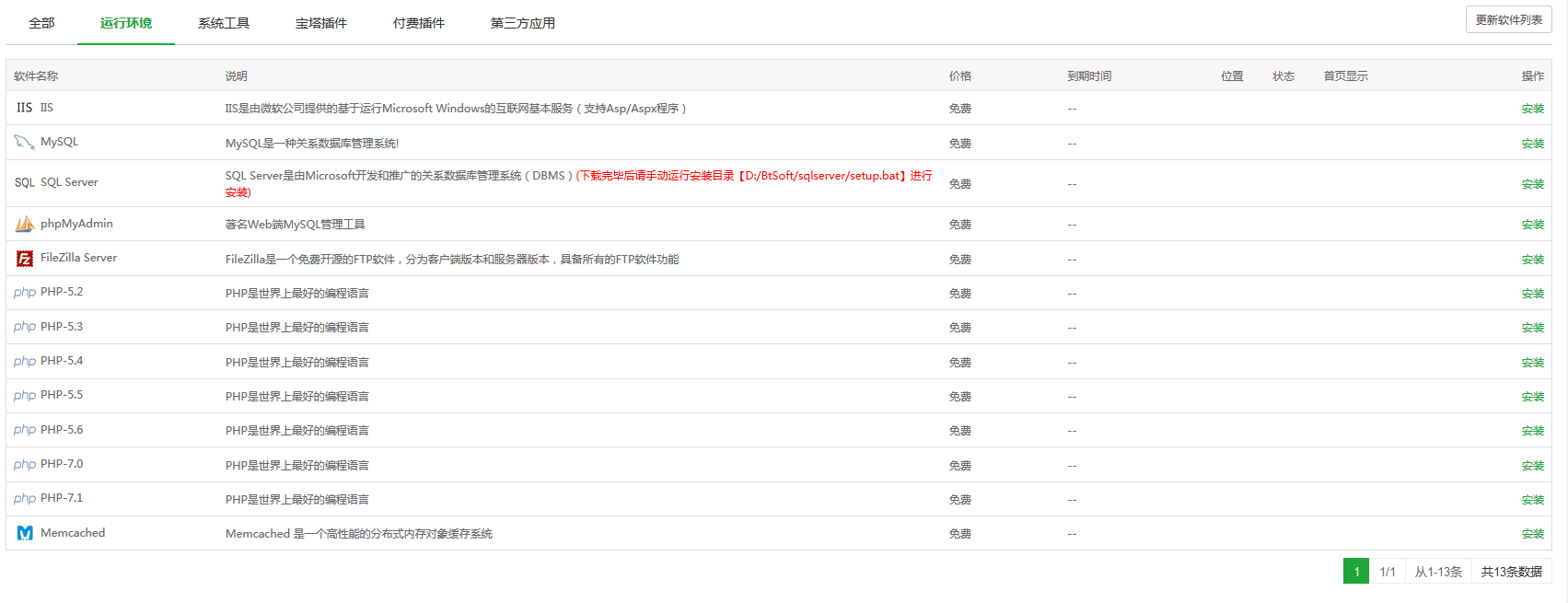1568x603 pixels.
Task: Click the 更新软件列表 button
Action: [x=1509, y=19]
